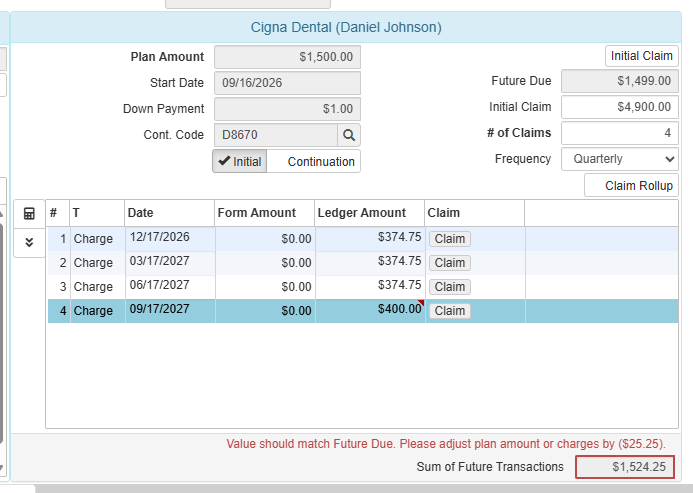Click ledger amount $374.75 in row 2

click(x=370, y=261)
